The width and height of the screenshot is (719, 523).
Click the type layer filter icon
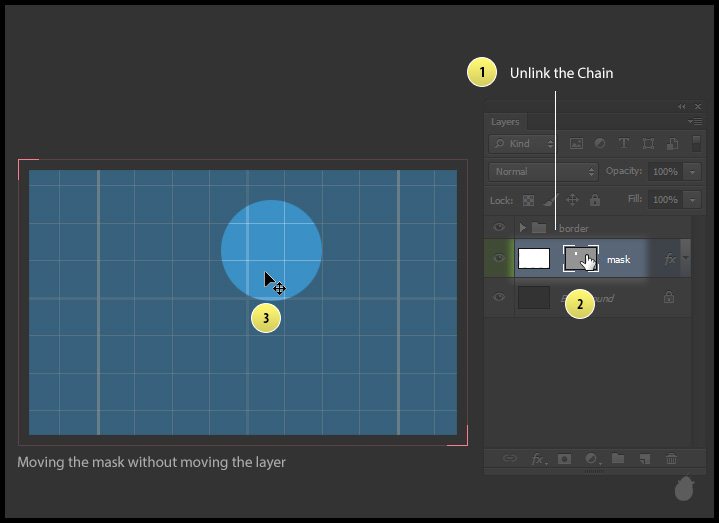[624, 144]
